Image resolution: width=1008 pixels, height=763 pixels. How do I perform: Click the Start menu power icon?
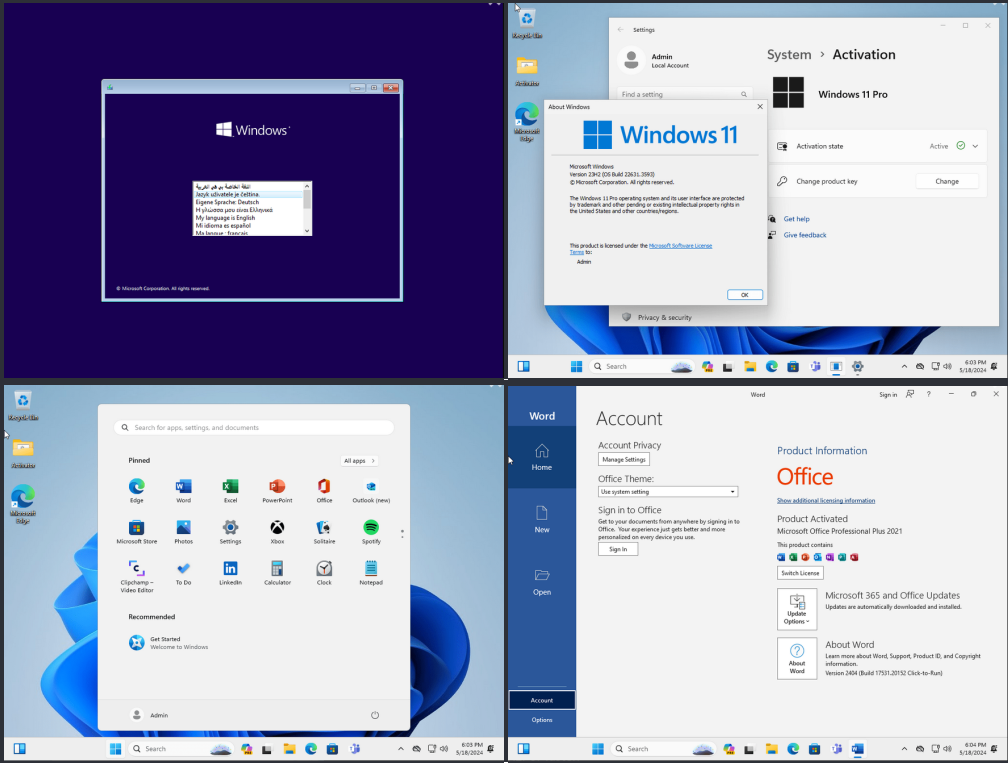point(375,715)
